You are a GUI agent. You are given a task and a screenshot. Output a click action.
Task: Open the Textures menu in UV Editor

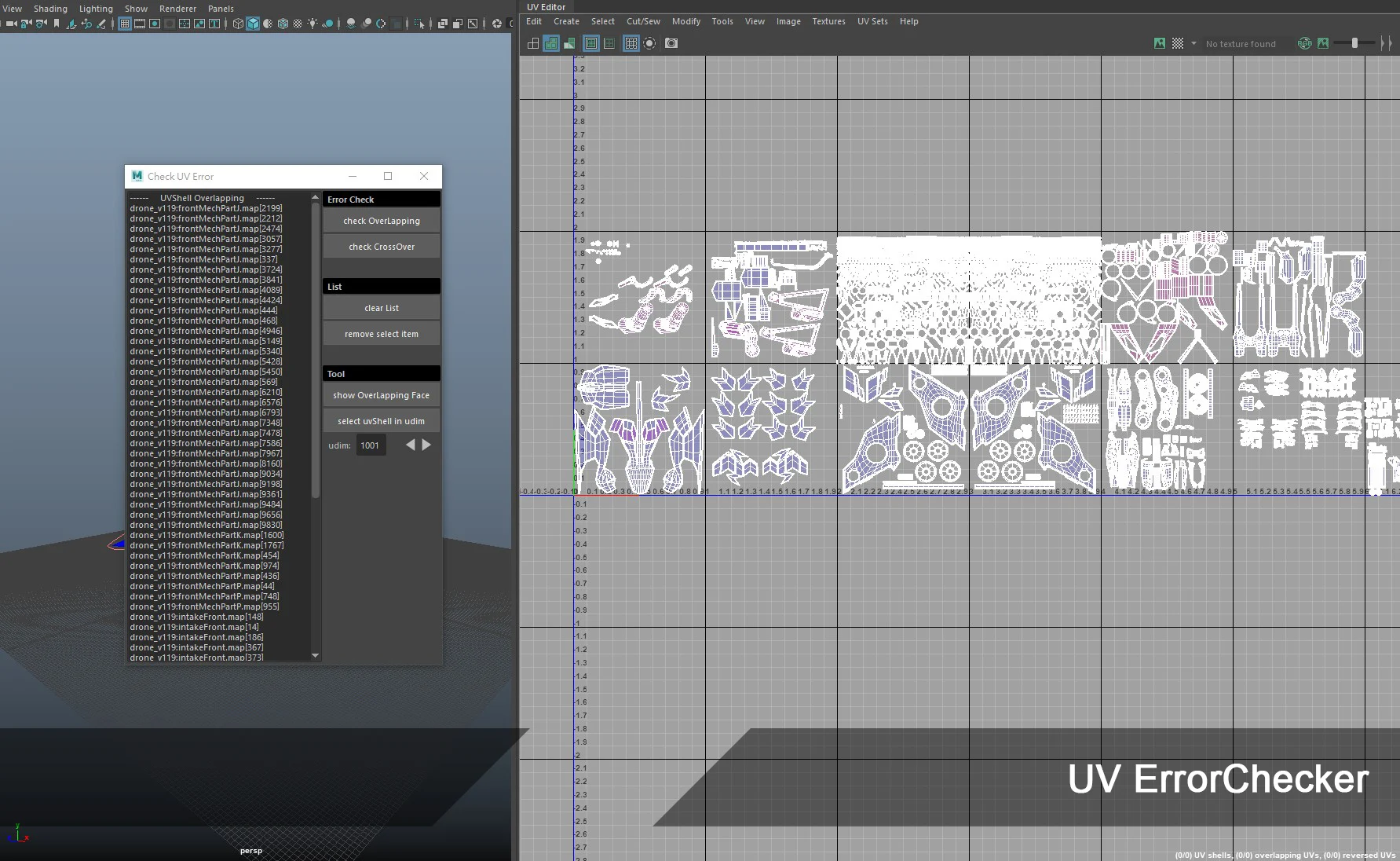tap(828, 21)
